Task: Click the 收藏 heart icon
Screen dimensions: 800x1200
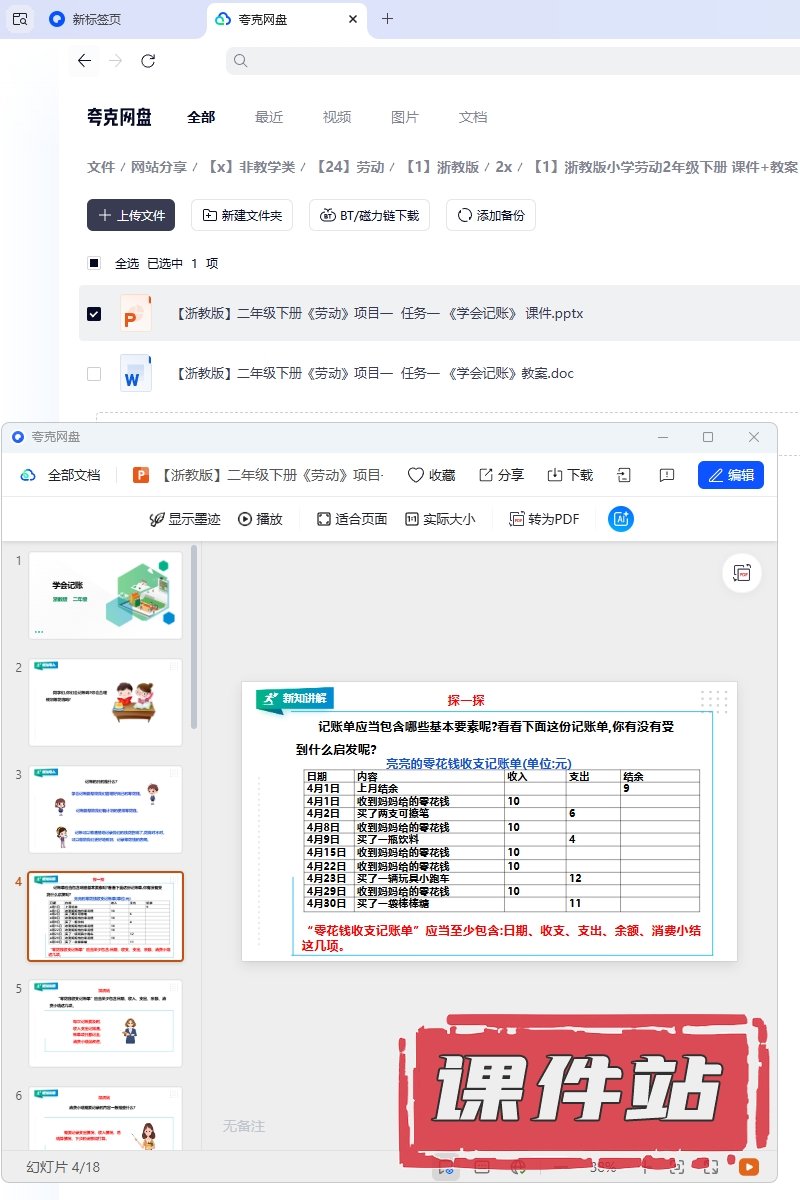Action: (431, 475)
